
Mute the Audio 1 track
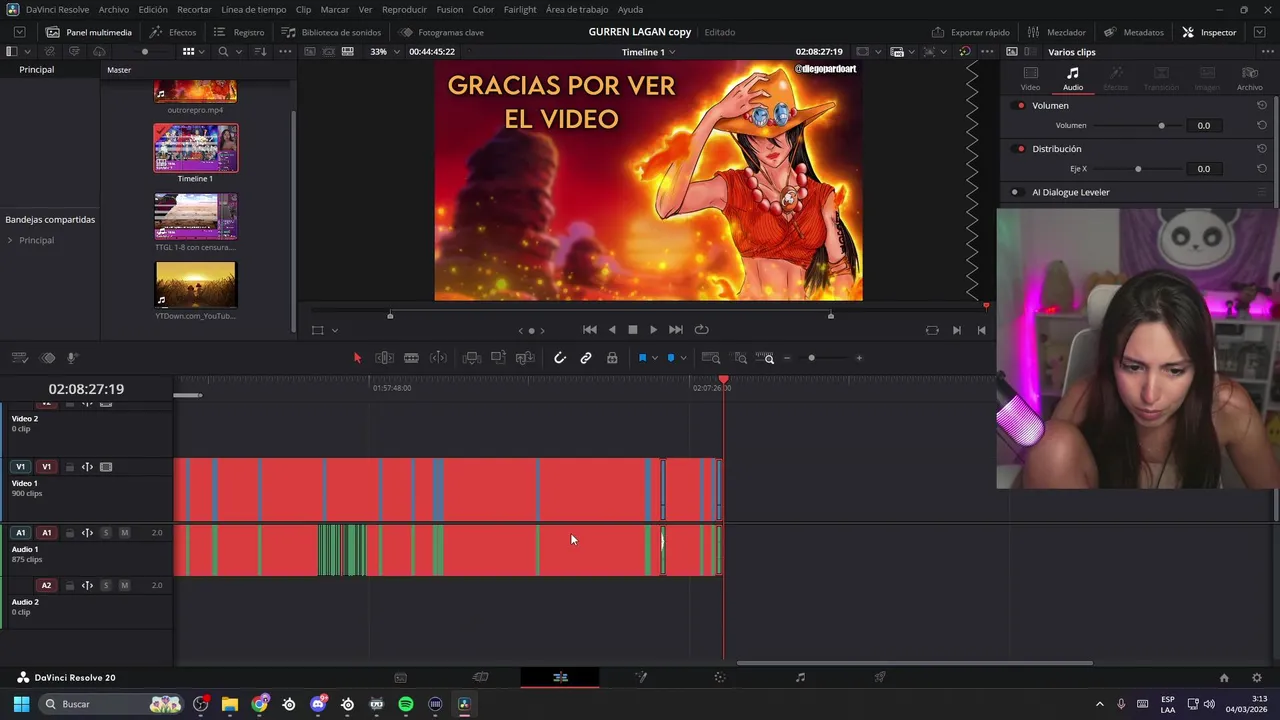coord(124,533)
